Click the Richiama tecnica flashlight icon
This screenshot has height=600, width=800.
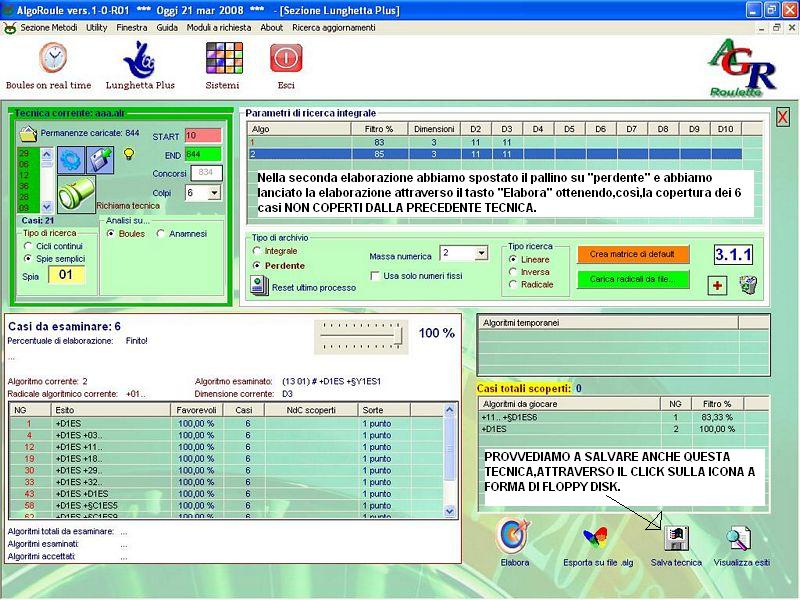click(x=77, y=194)
